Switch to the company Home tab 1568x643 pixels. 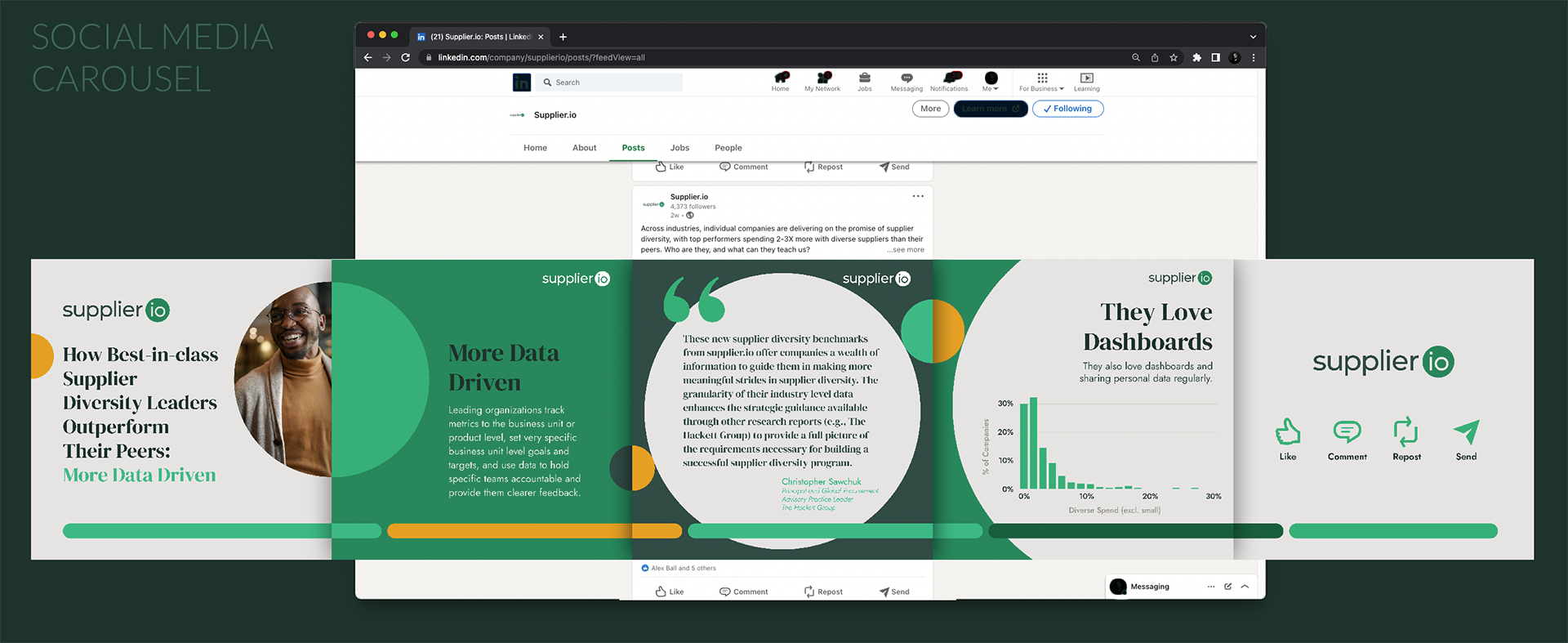536,148
